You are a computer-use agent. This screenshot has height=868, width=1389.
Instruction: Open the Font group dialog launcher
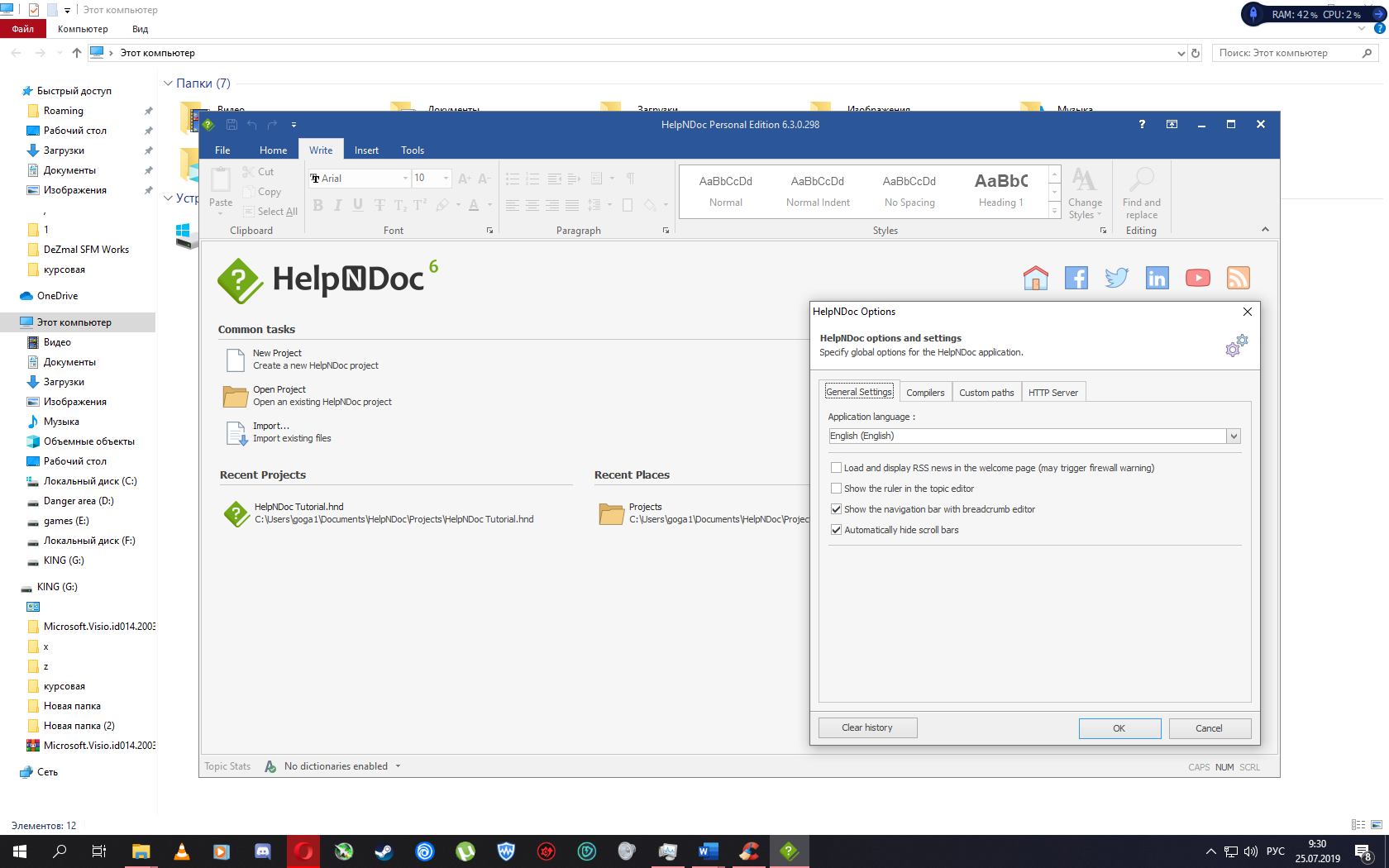pyautogui.click(x=489, y=231)
